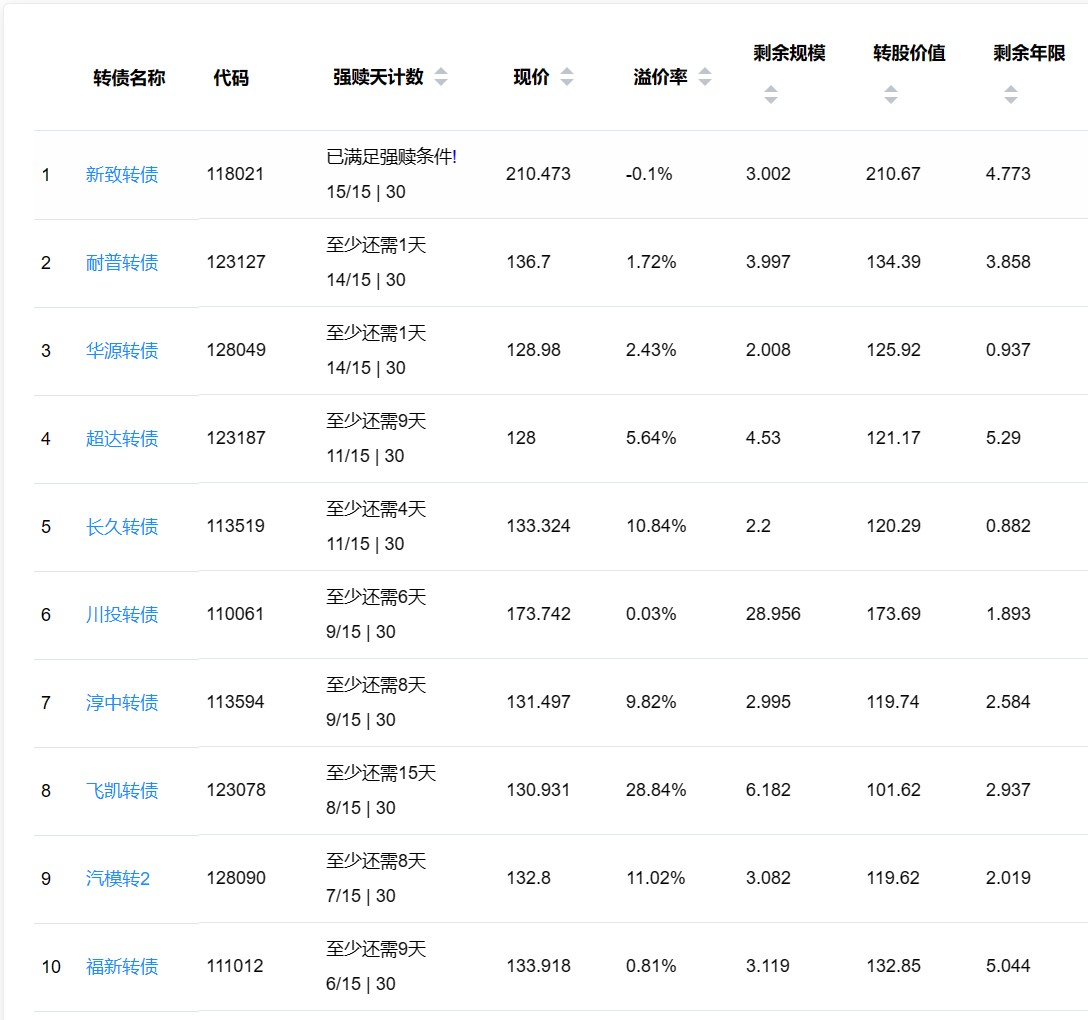
Task: Click bond code 118021 cell
Action: point(235,174)
